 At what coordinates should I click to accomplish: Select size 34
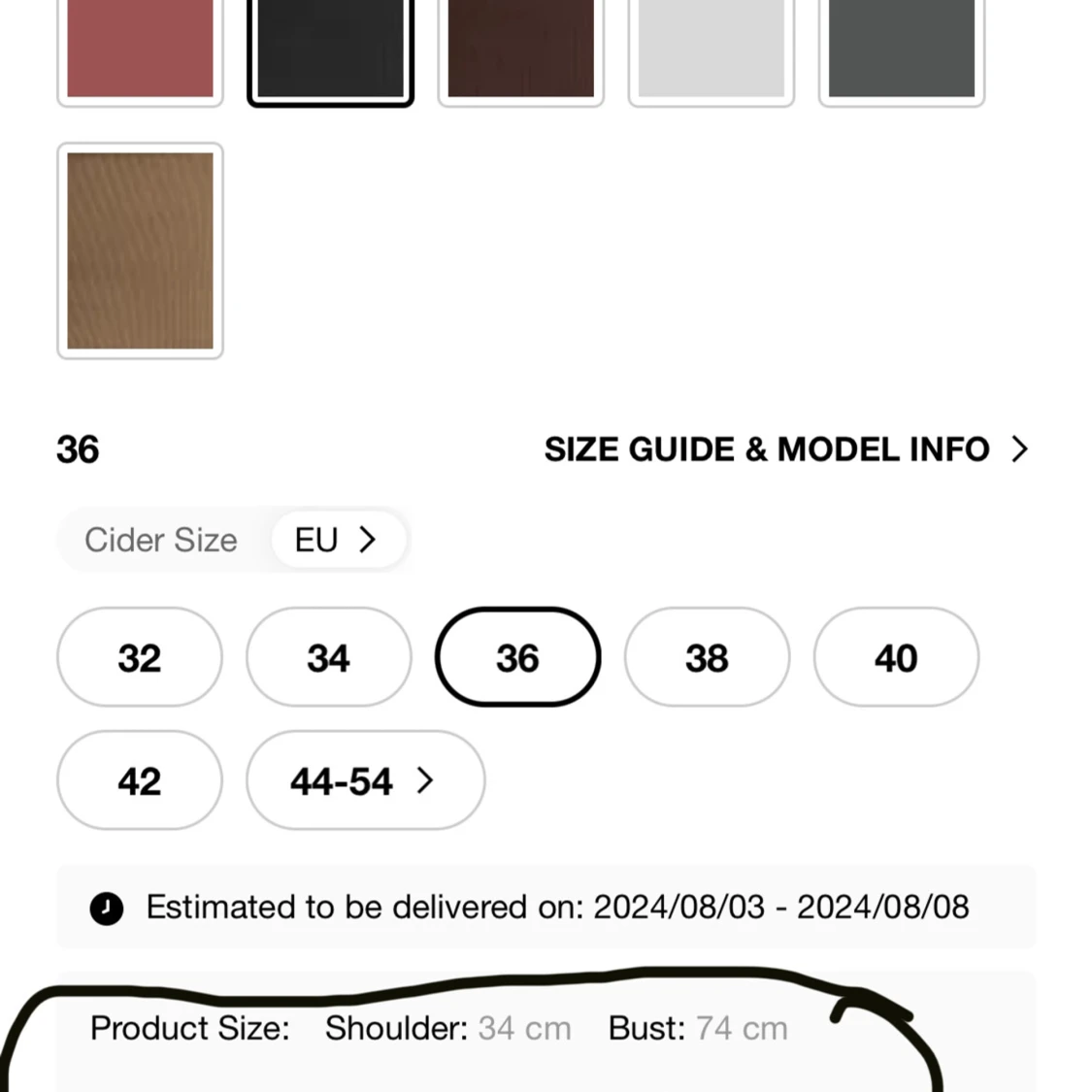[x=328, y=658]
